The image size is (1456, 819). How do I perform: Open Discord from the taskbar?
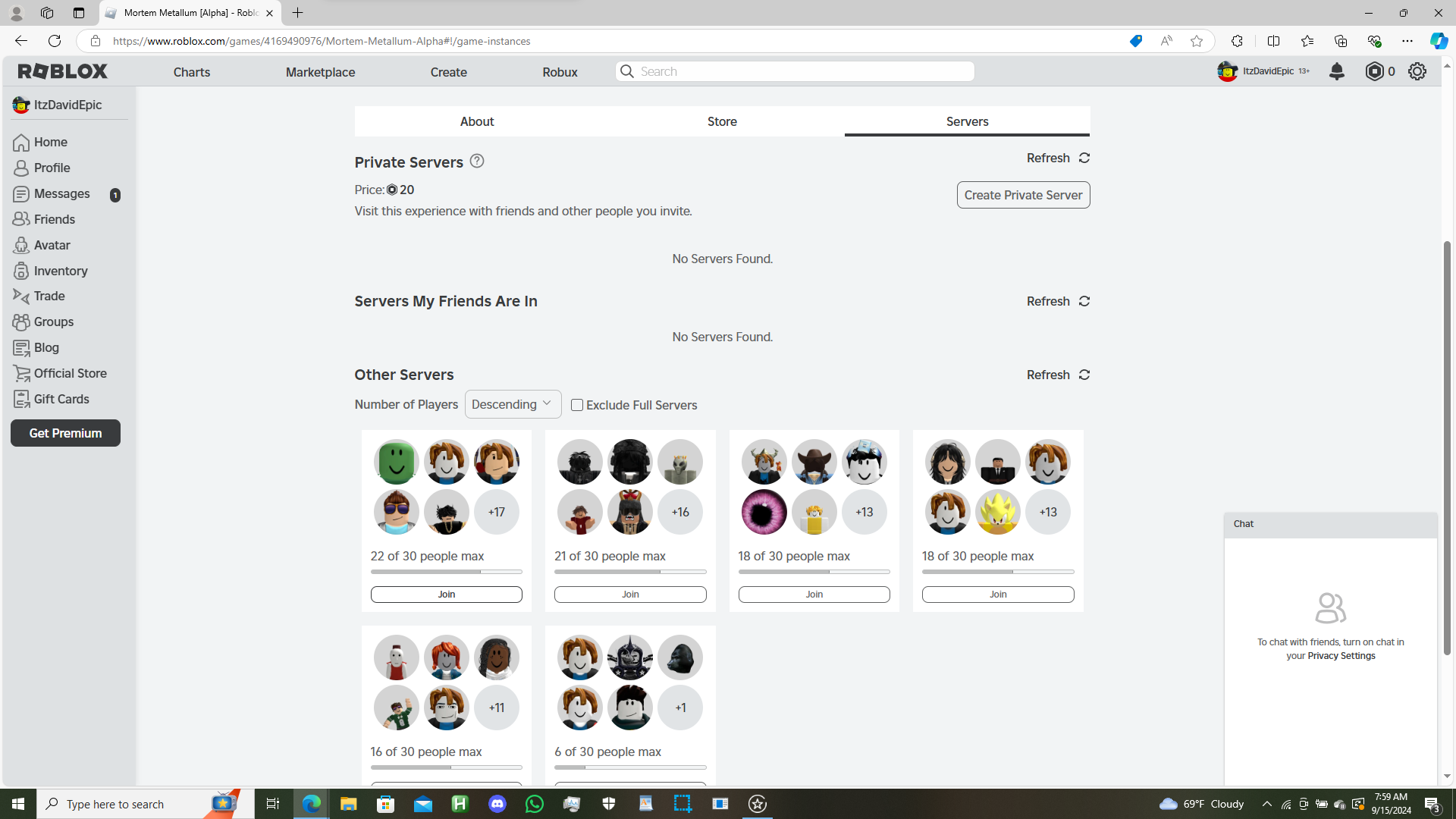pos(497,804)
